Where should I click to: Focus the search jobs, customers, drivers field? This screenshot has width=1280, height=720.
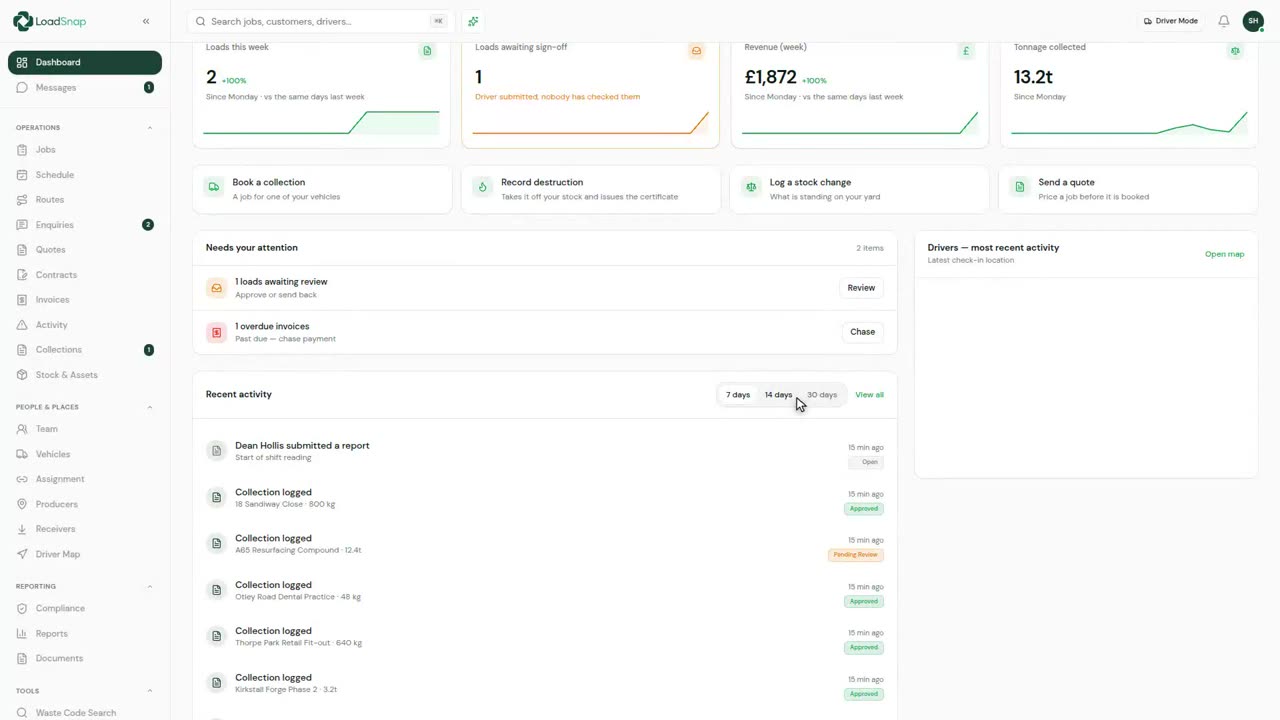click(320, 21)
